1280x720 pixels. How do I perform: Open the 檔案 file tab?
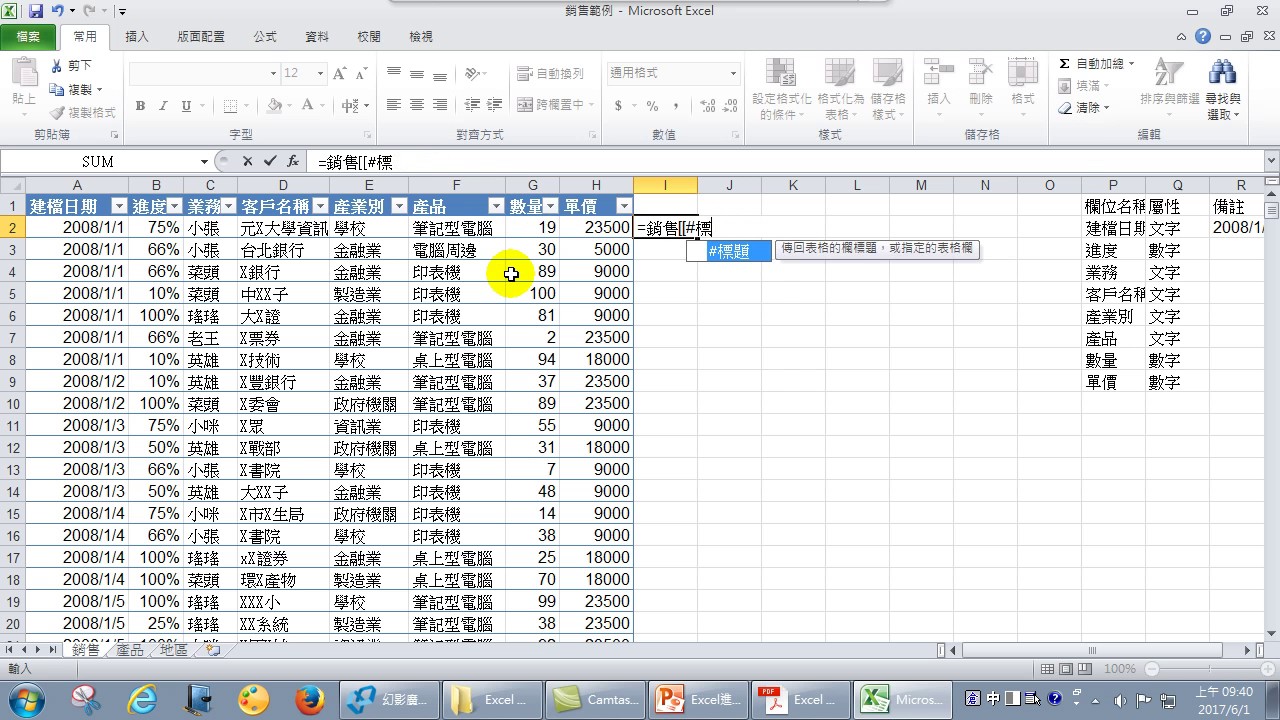pos(28,37)
